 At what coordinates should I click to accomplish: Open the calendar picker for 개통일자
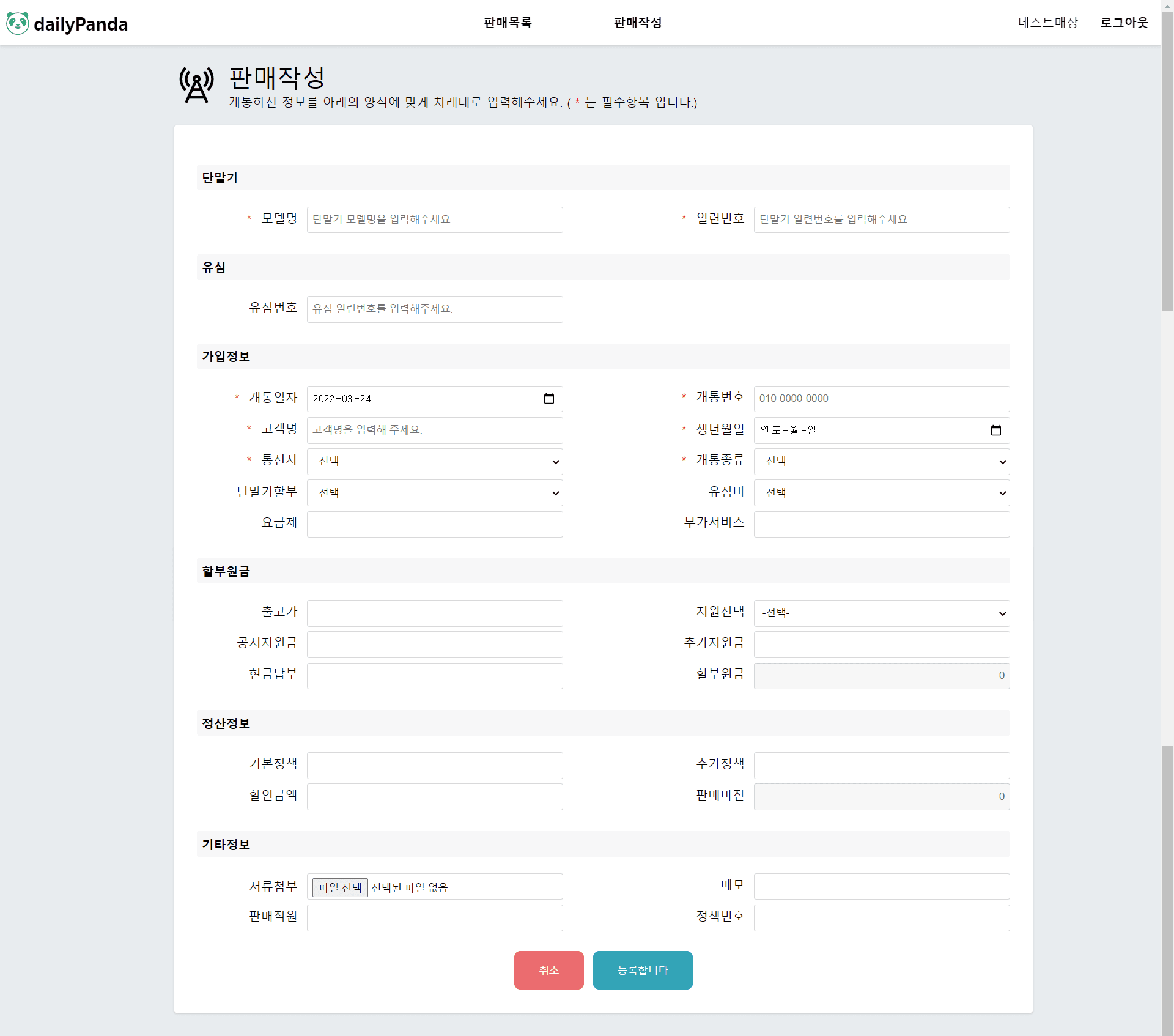point(548,399)
